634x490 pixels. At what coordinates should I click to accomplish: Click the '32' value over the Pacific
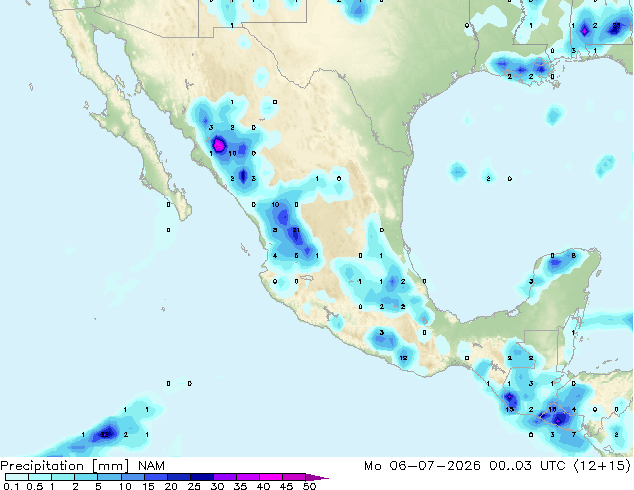pos(104,435)
